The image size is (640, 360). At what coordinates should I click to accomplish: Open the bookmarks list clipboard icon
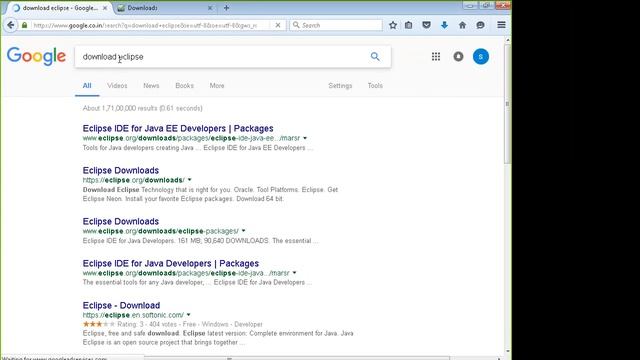[x=409, y=25]
